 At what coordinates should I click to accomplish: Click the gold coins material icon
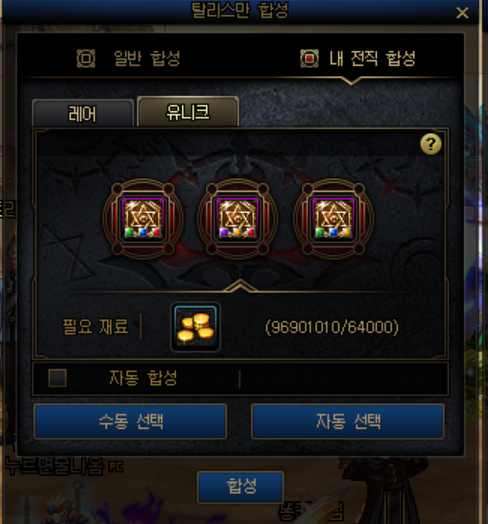[x=196, y=327]
